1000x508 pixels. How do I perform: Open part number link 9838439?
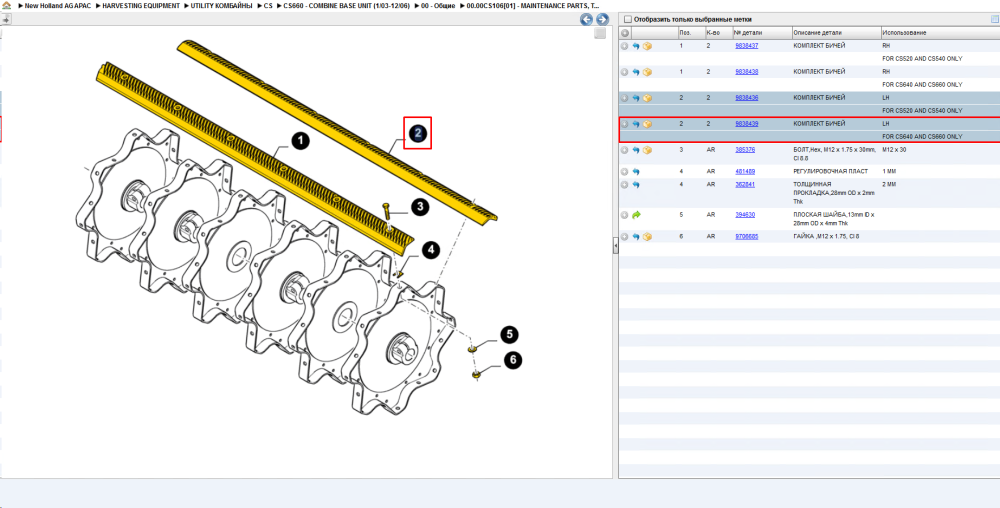747,124
